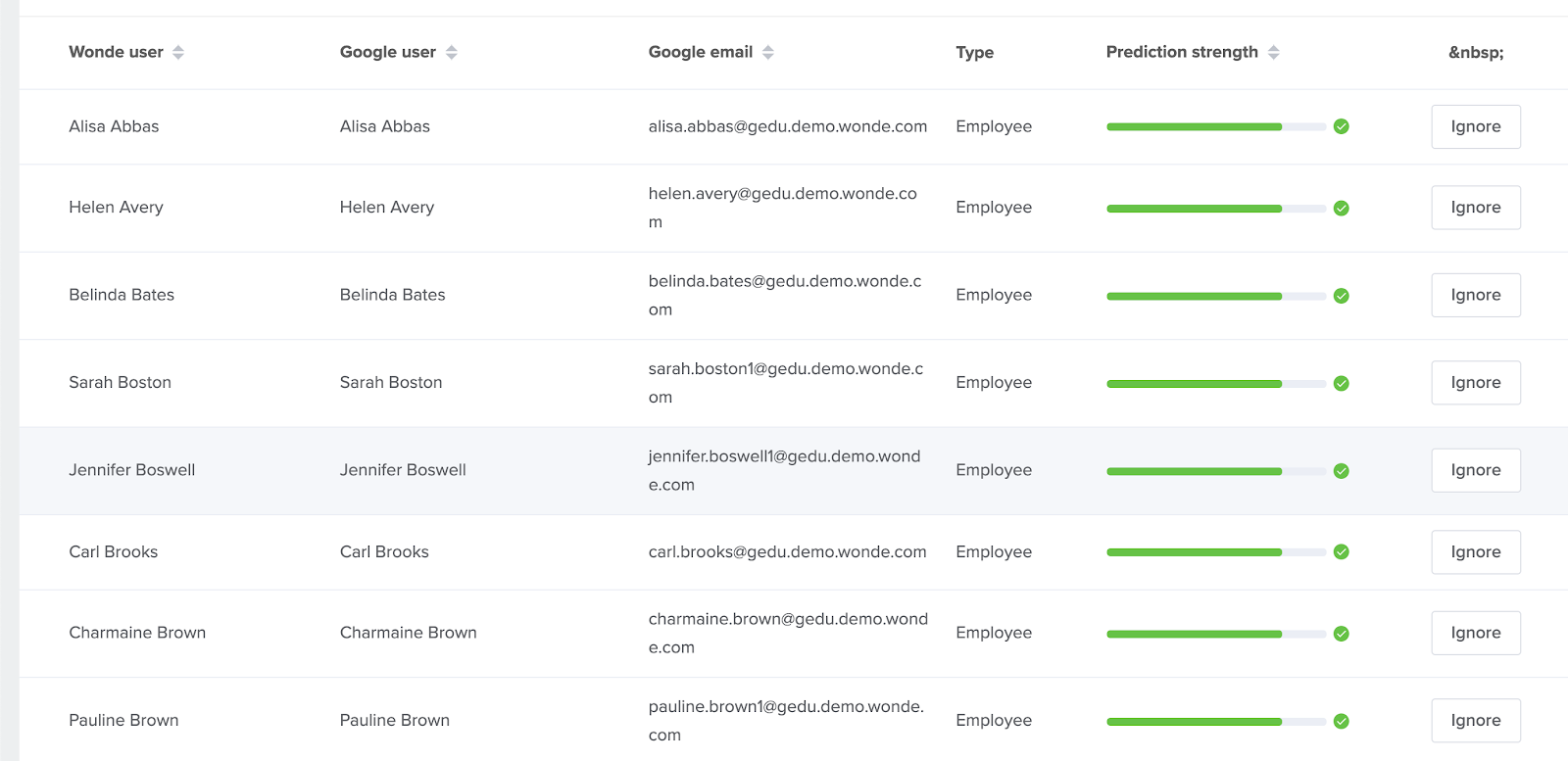1568x761 pixels.
Task: Sort by Prediction strength column arrows
Action: coord(1274,52)
